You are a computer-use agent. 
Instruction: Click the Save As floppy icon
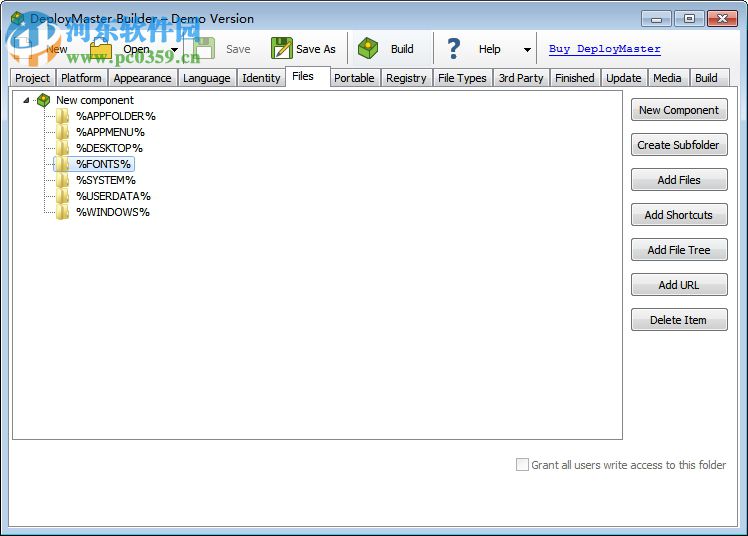281,49
